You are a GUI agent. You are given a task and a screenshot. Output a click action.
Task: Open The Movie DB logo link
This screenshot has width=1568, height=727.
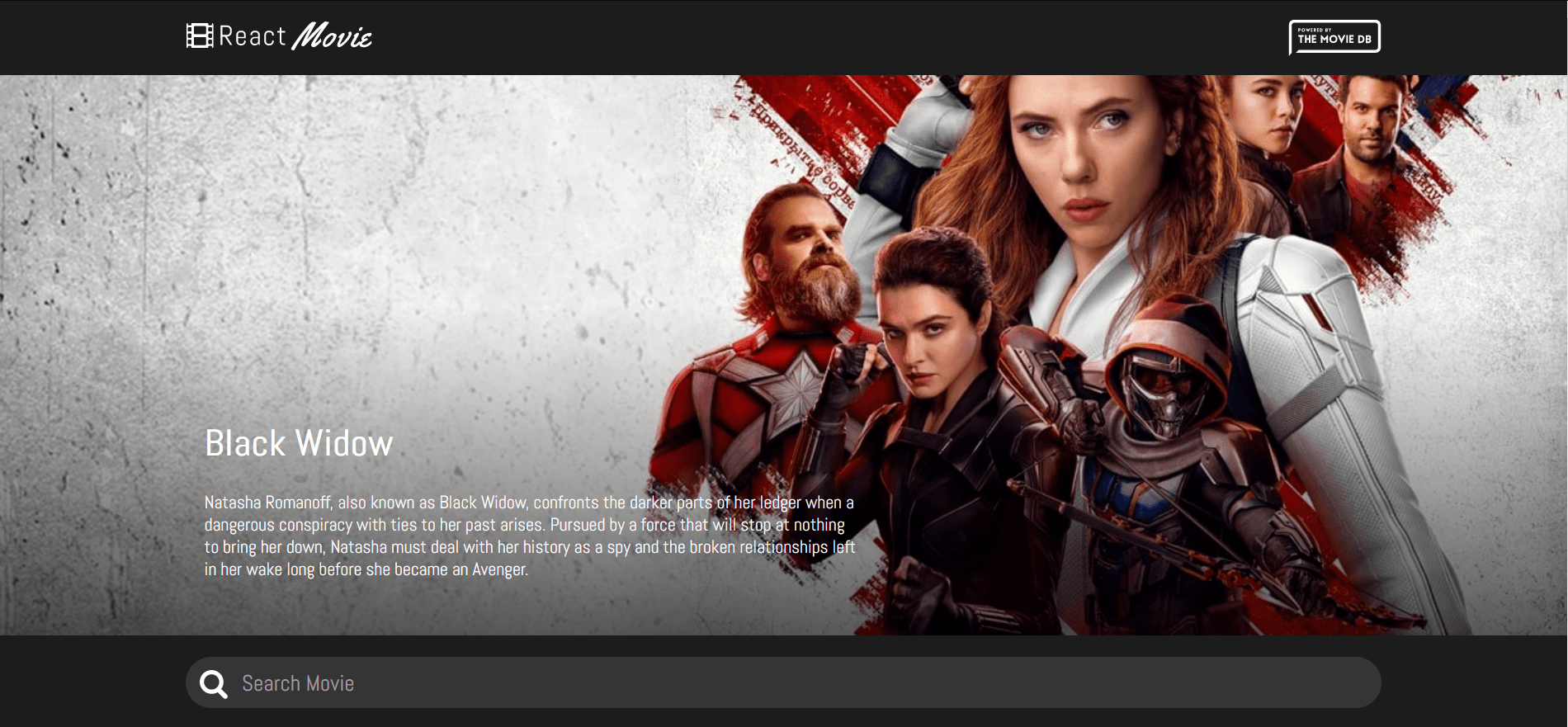tap(1334, 37)
